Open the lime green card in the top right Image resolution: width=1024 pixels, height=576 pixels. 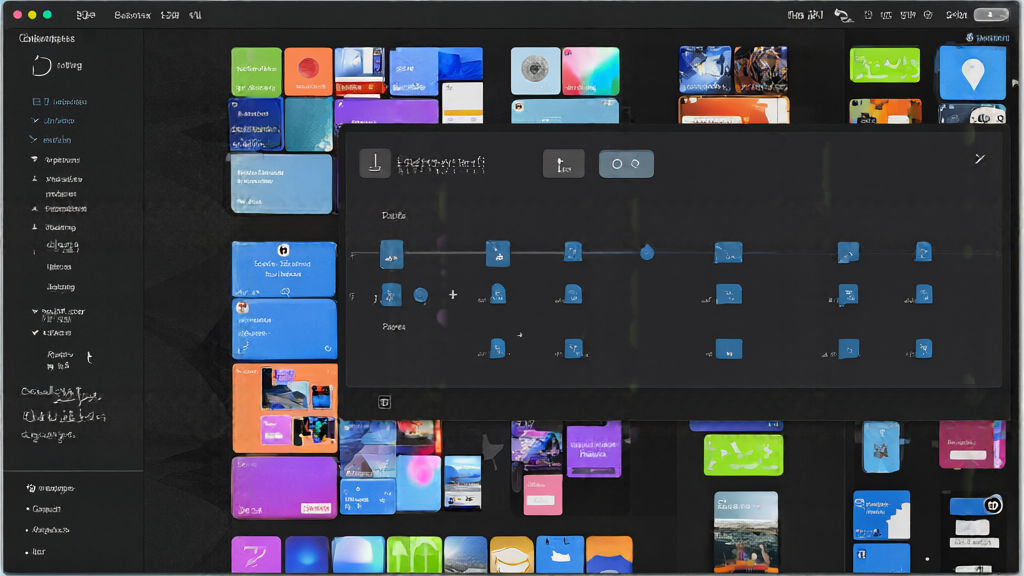[x=885, y=65]
